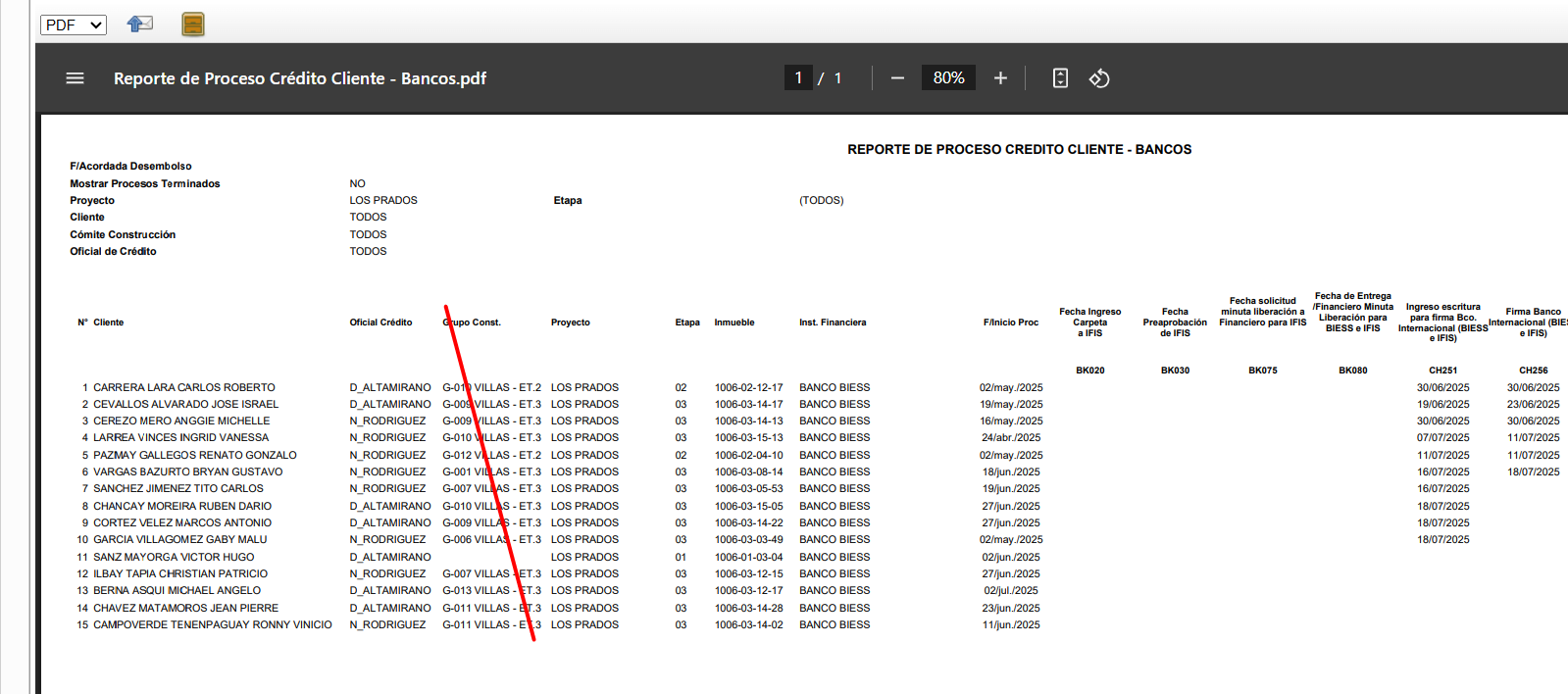Zoom in with the plus icon
This screenshot has height=694, width=1568.
click(1000, 78)
